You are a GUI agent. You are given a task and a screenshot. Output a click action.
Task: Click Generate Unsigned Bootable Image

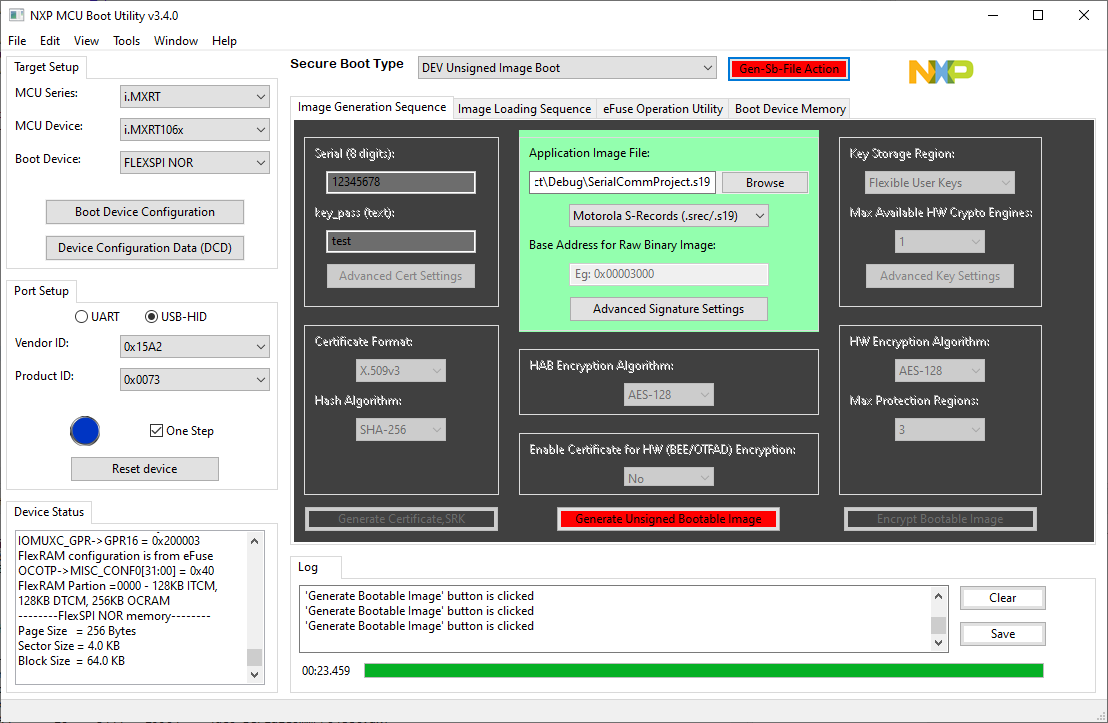tap(668, 518)
